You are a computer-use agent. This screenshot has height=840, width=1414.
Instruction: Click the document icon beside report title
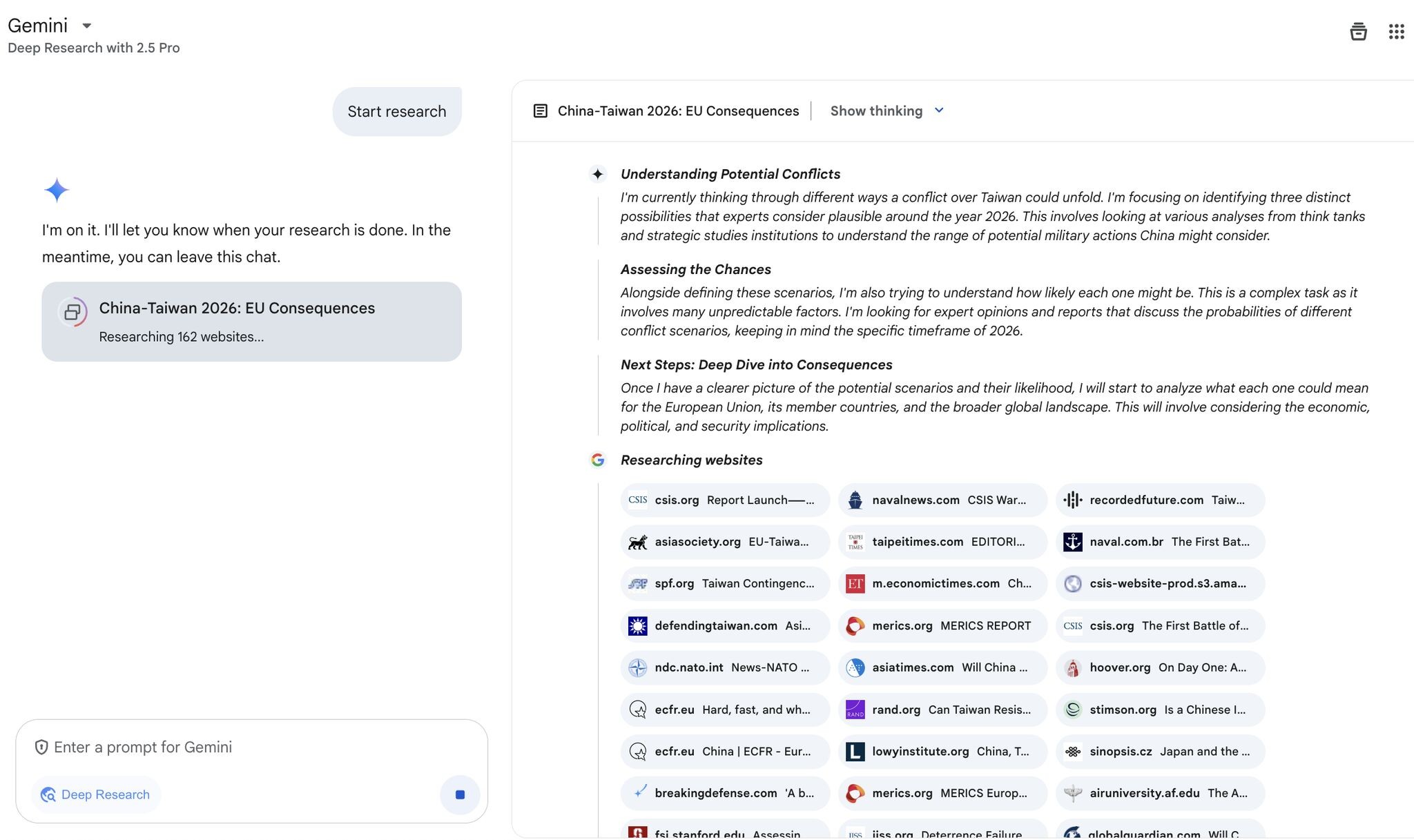[541, 111]
